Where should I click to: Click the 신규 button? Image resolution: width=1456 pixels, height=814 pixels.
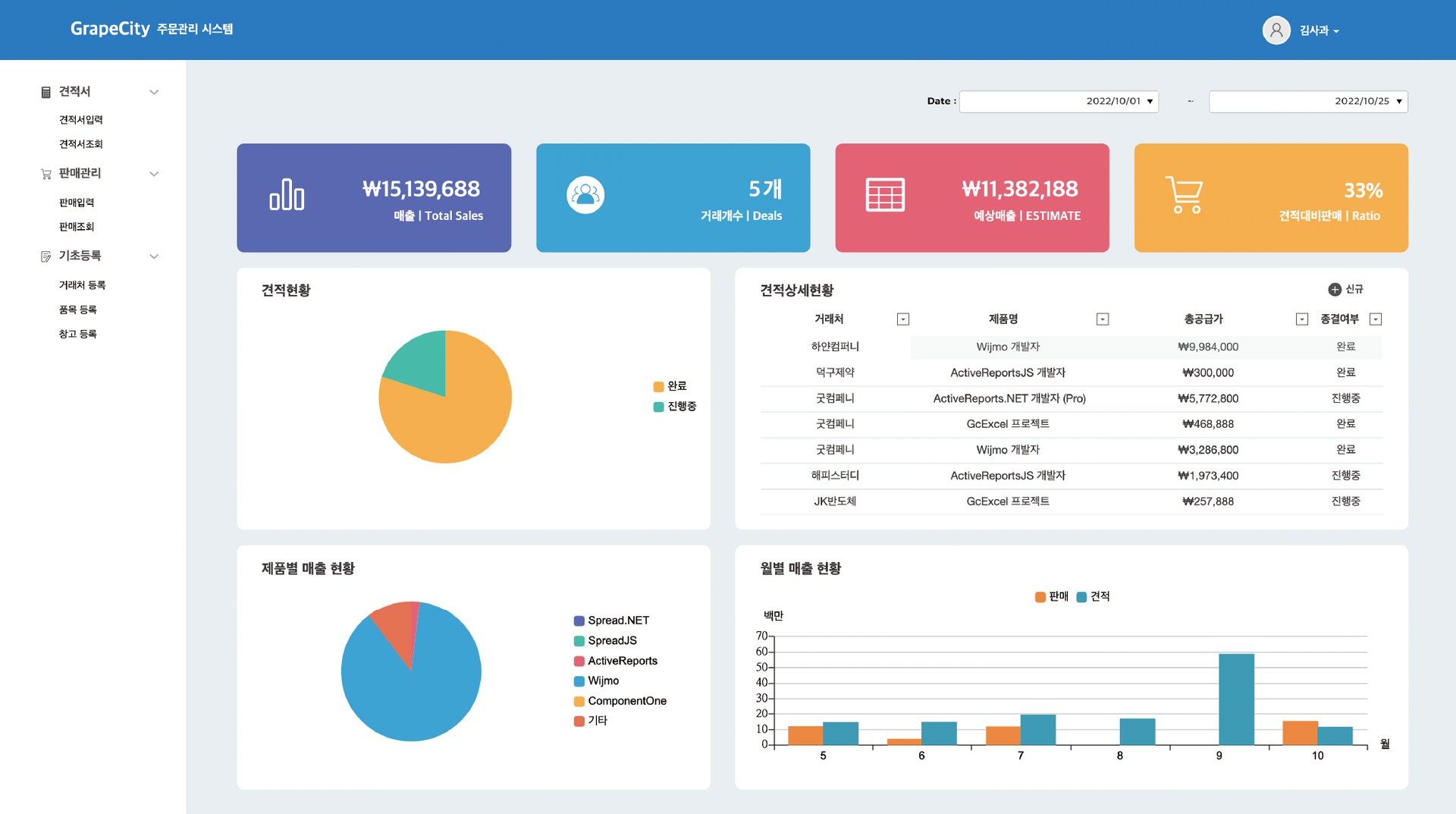(1346, 289)
